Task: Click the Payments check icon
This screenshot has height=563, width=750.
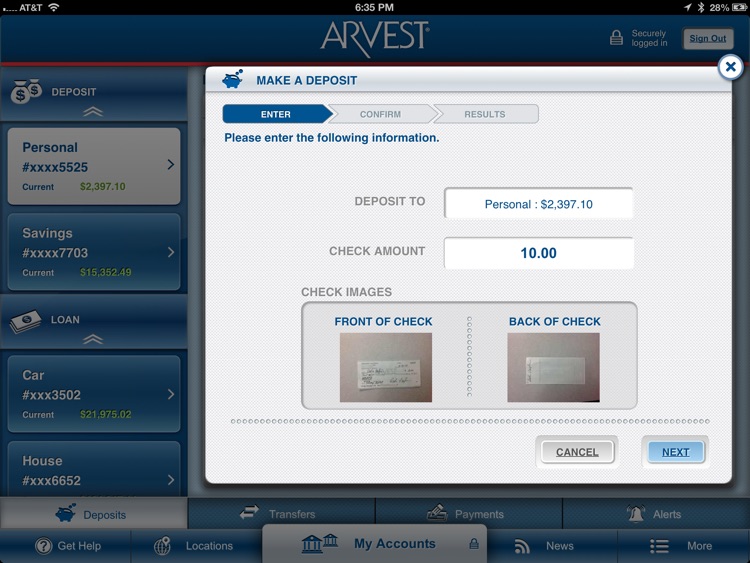Action: click(x=437, y=513)
